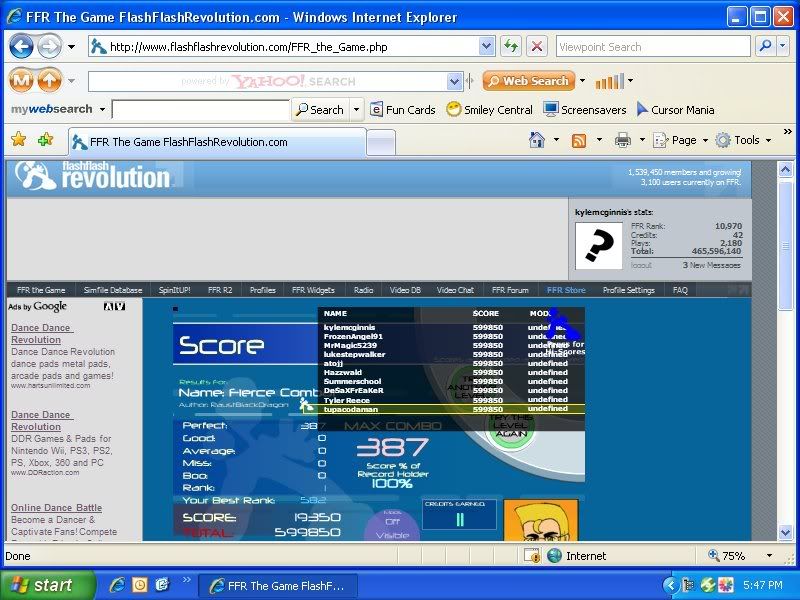
Task: Click the Print icon
Action: [x=622, y=140]
